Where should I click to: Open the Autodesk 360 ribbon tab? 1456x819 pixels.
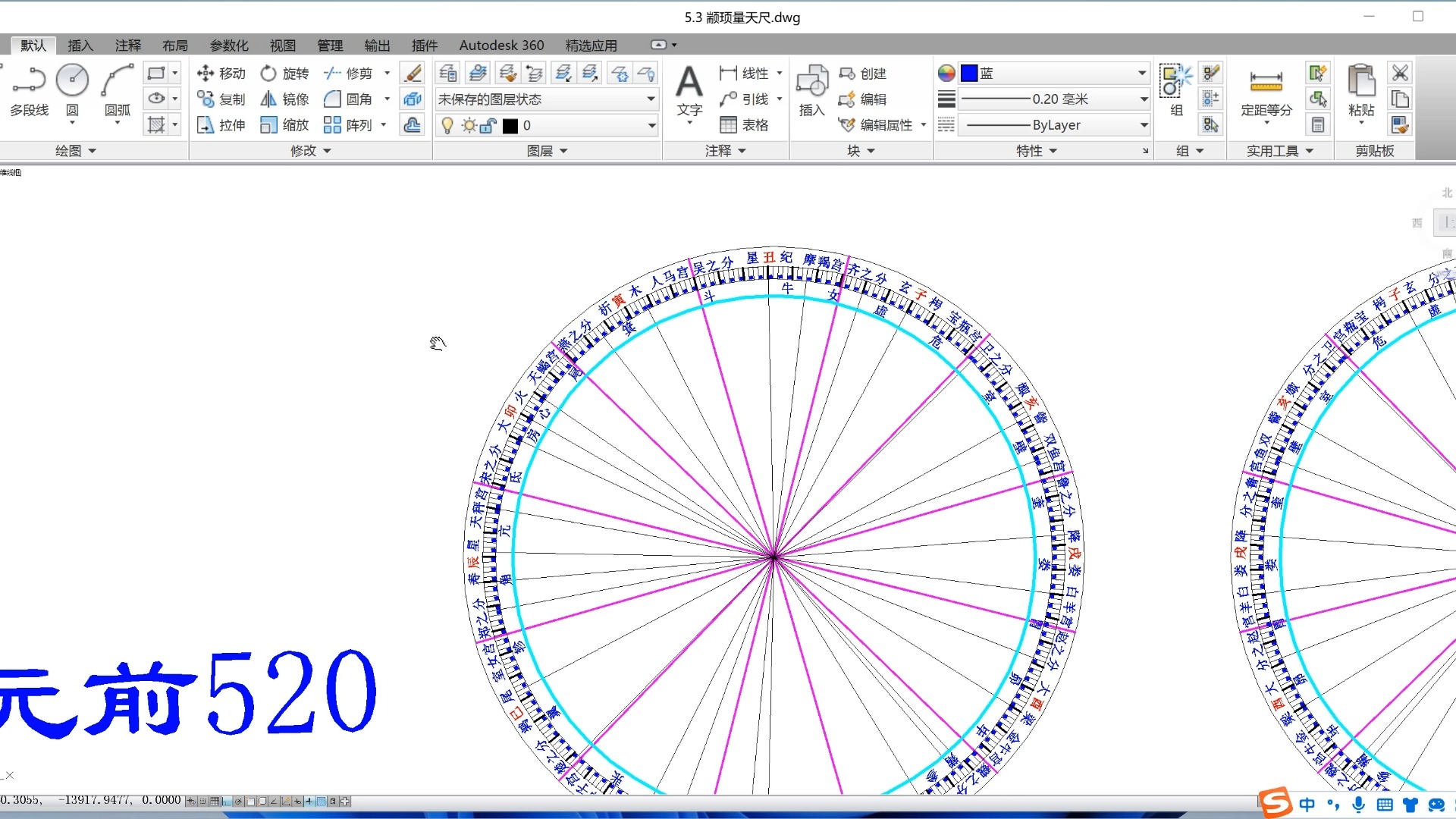coord(501,45)
